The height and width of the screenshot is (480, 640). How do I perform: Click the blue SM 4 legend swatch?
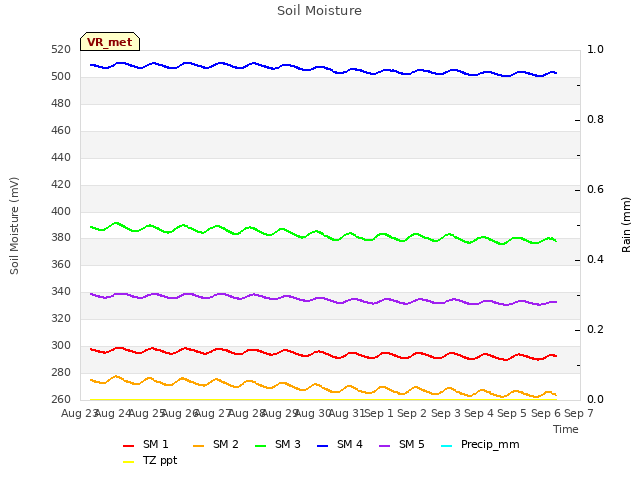pyautogui.click(x=323, y=446)
